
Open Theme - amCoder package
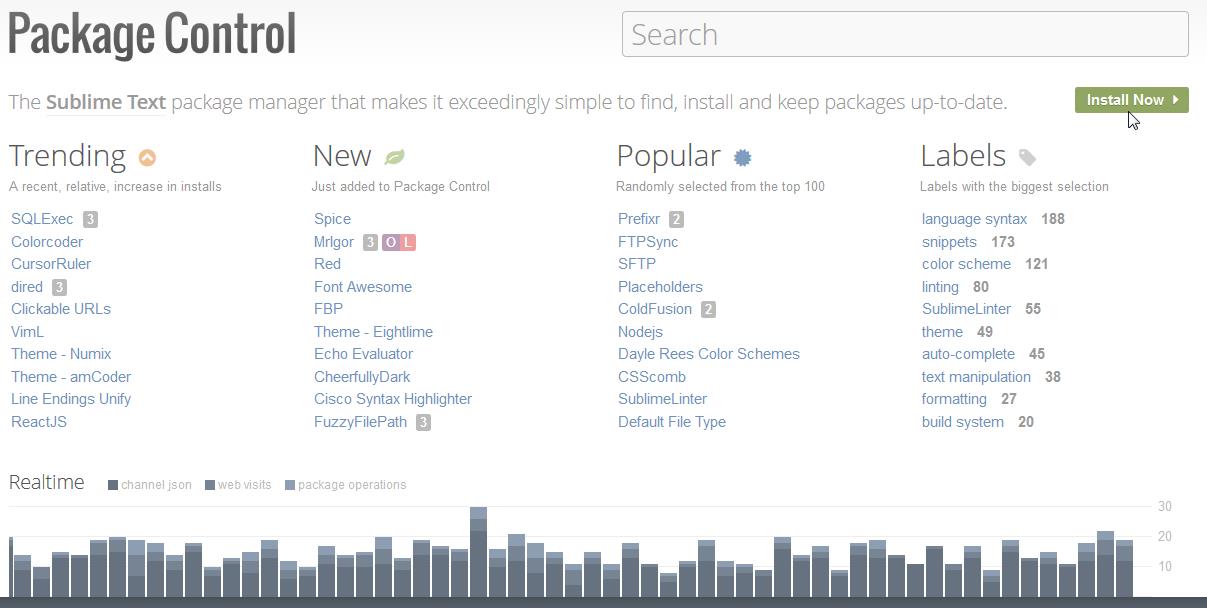pos(71,377)
